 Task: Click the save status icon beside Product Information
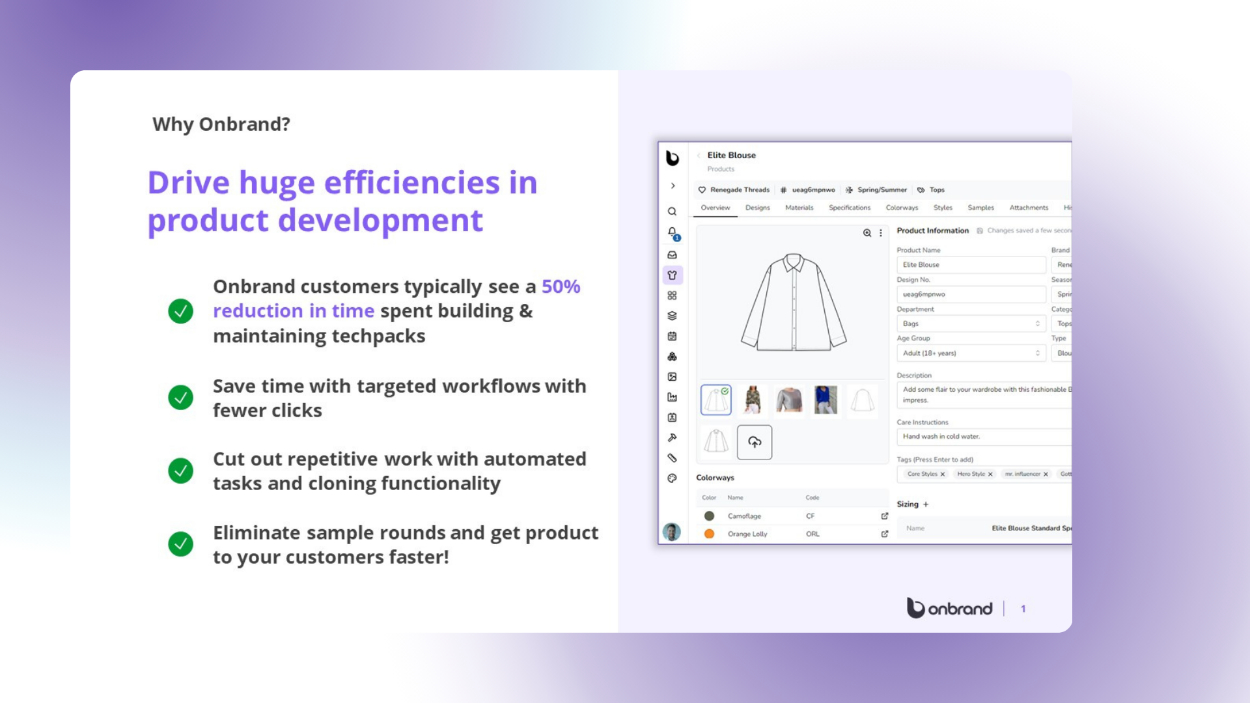(x=980, y=231)
